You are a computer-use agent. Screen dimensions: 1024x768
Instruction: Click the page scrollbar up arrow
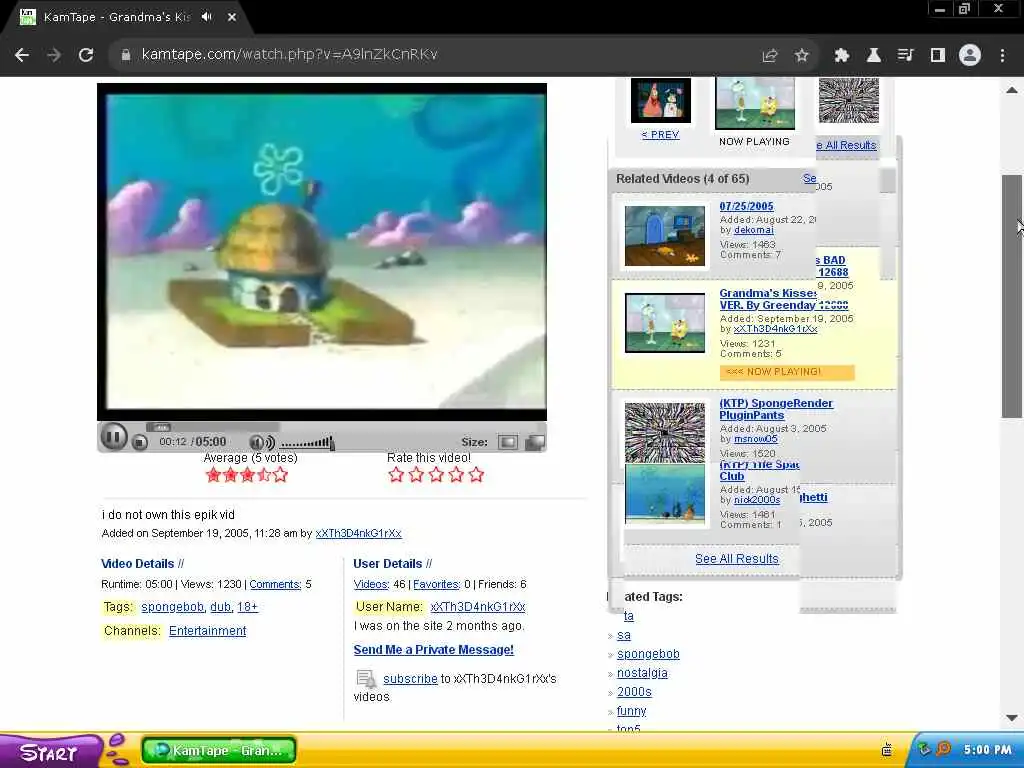point(1012,90)
